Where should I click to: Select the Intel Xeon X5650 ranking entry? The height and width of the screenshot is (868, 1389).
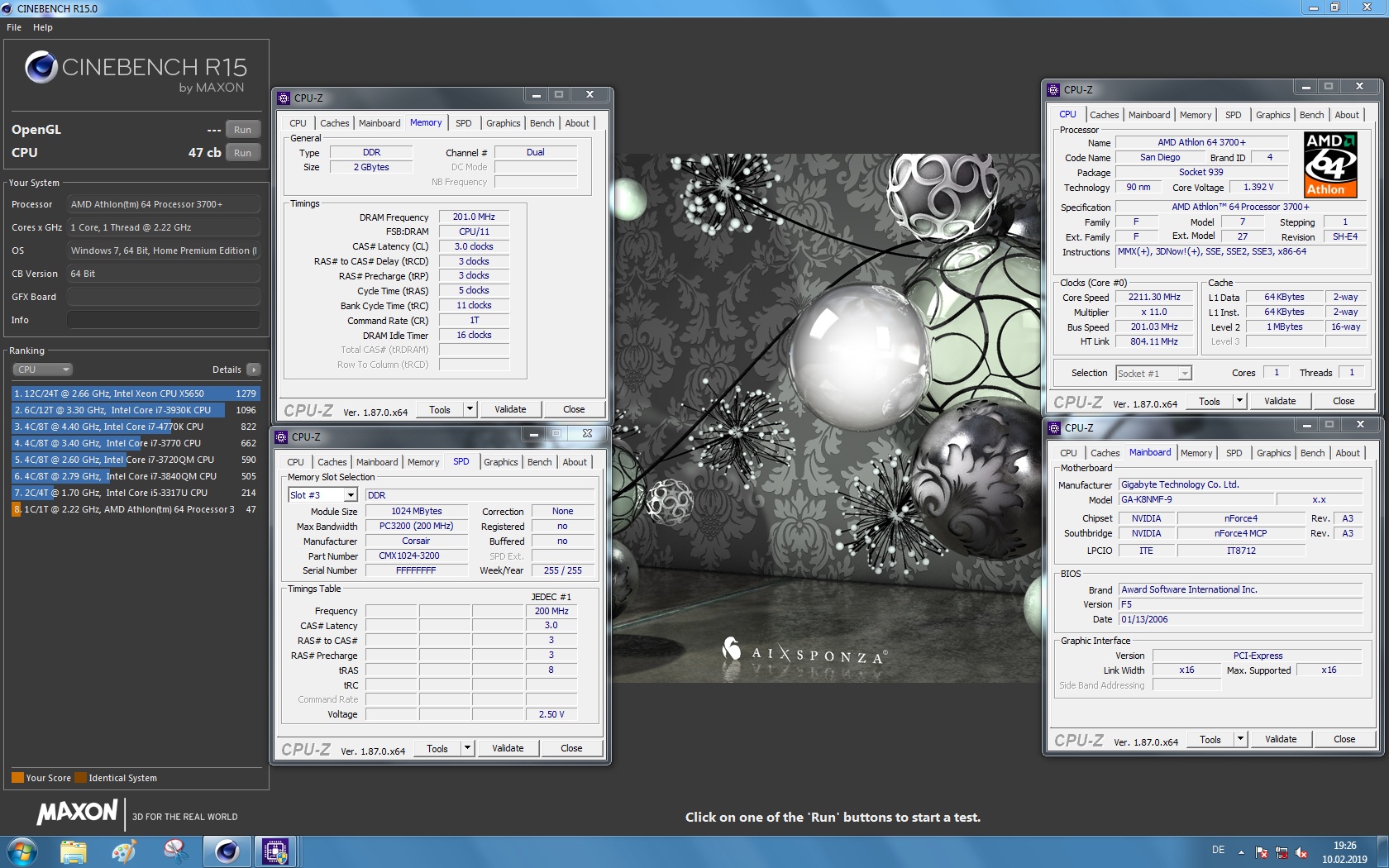pos(136,393)
